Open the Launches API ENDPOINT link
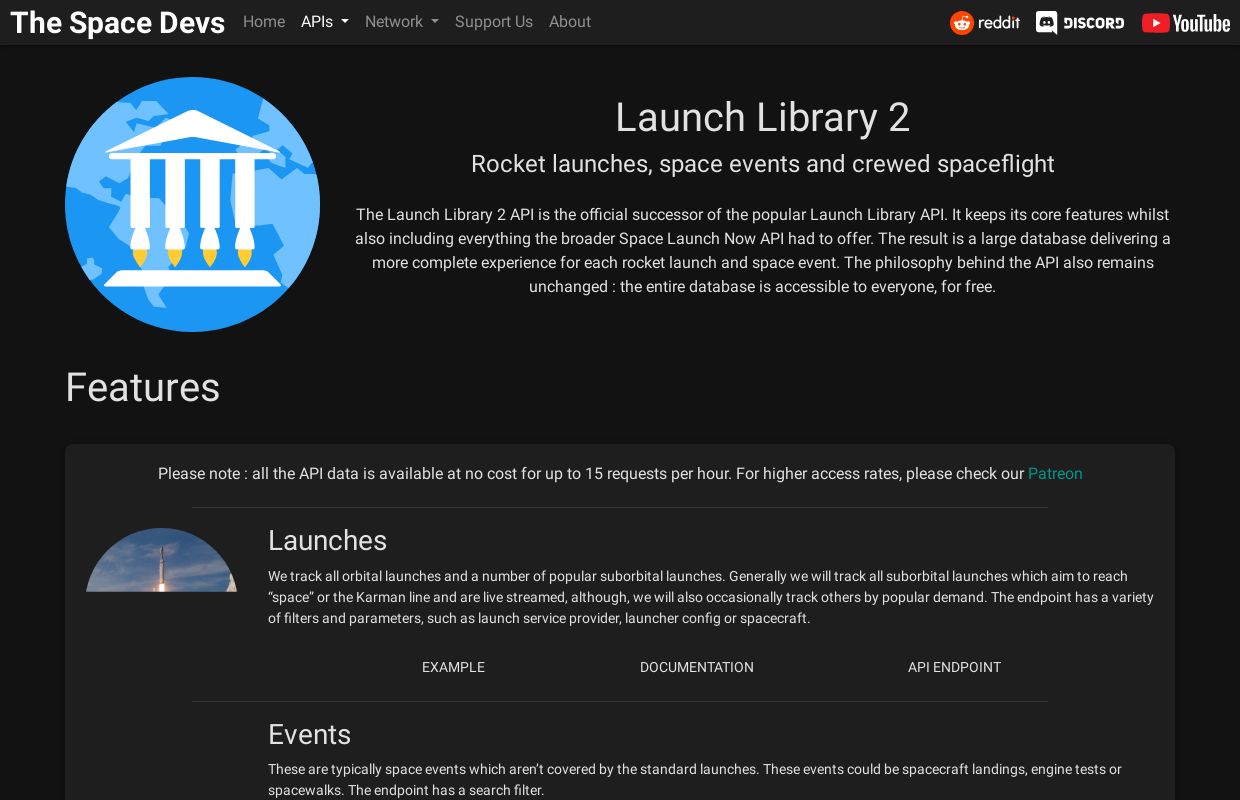The image size is (1240, 800). click(954, 667)
